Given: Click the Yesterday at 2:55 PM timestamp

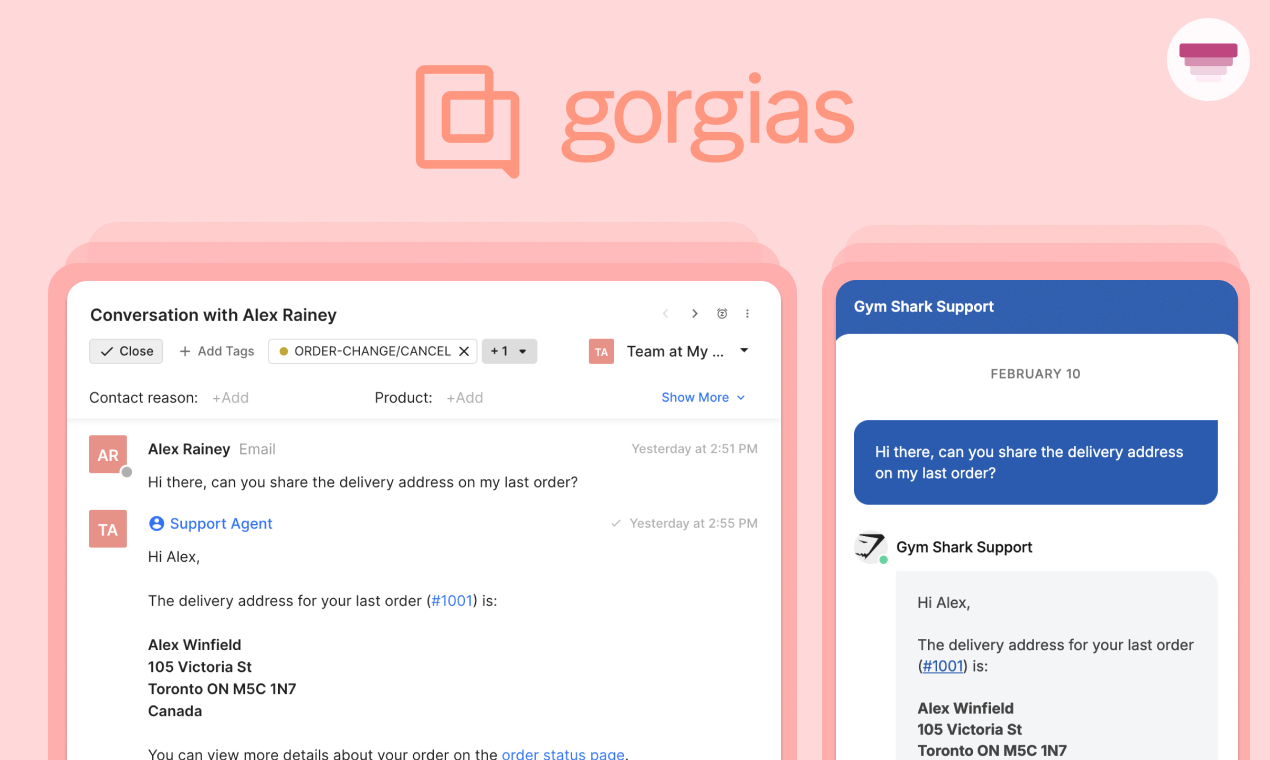Looking at the screenshot, I should [693, 523].
